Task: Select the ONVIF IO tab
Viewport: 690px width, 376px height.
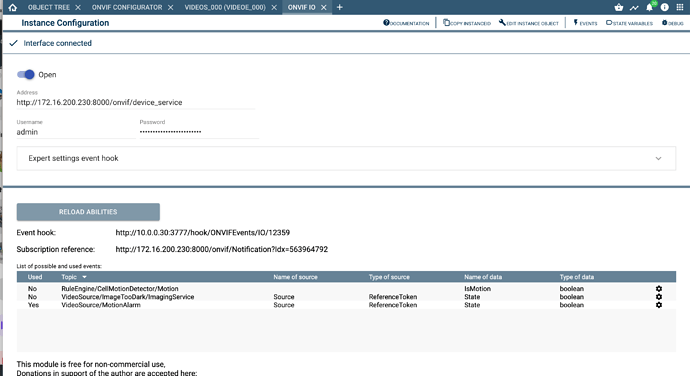Action: click(x=301, y=7)
